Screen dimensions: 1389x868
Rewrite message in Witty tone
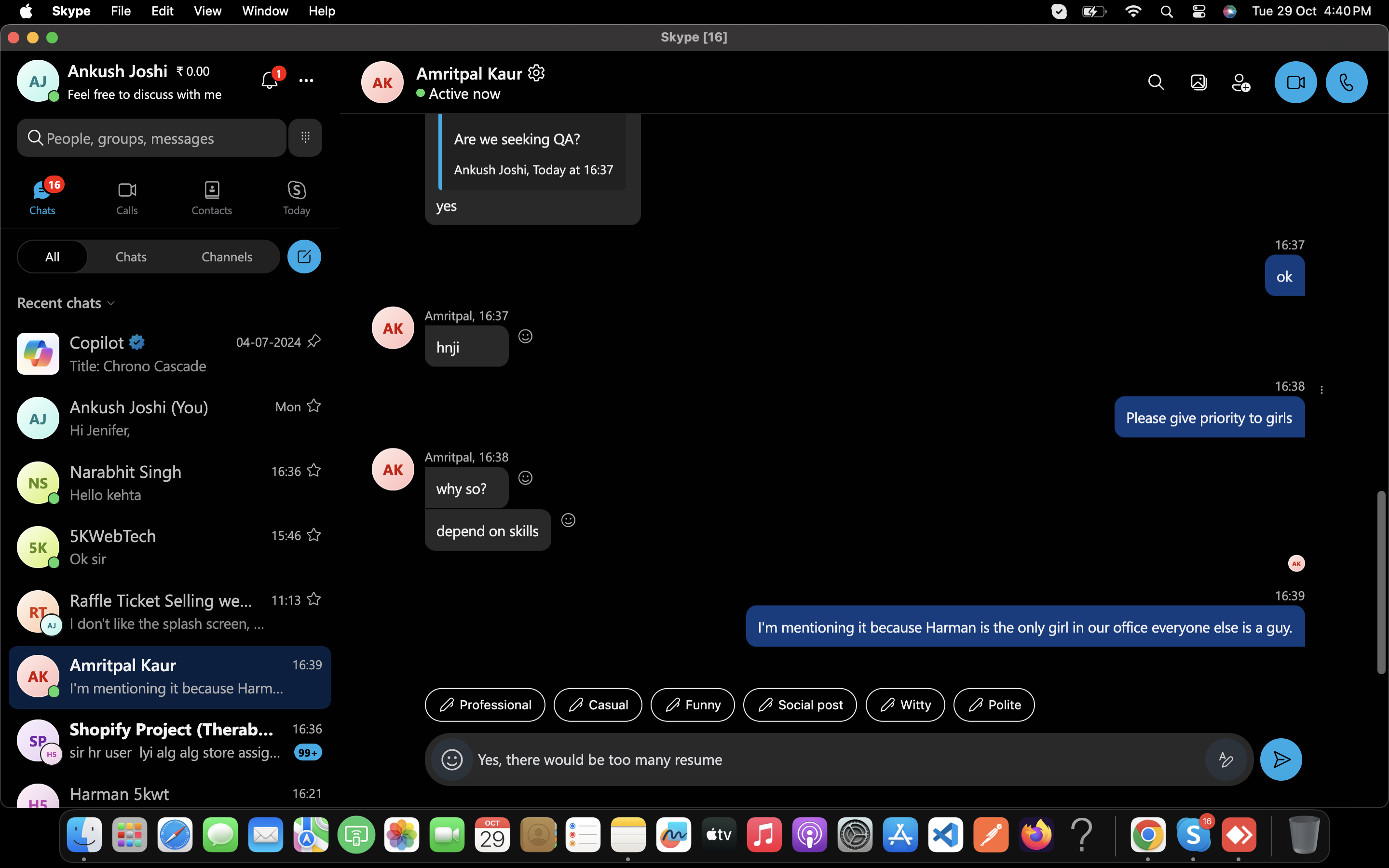[x=905, y=705]
